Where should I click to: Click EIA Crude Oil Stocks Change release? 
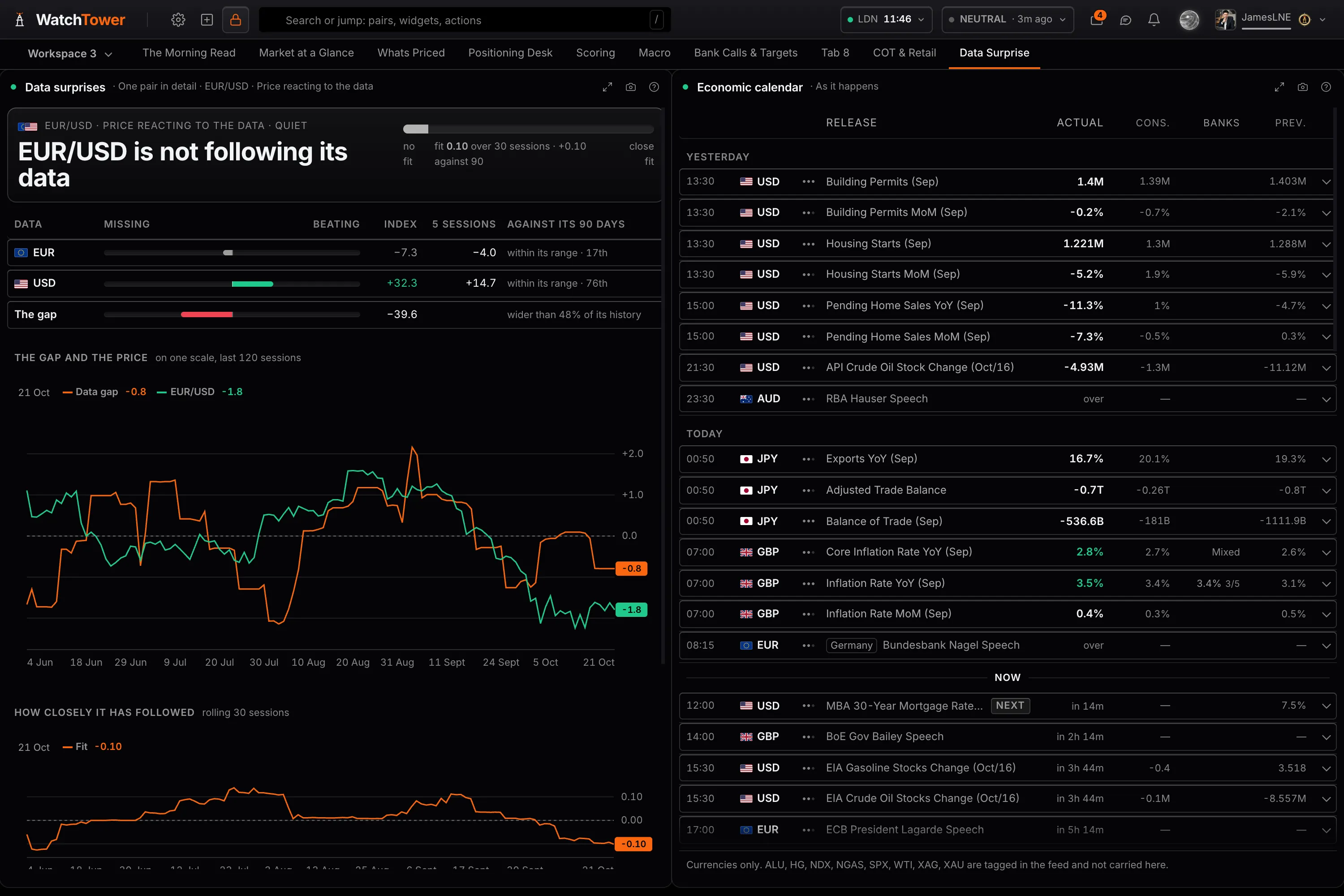tap(922, 799)
